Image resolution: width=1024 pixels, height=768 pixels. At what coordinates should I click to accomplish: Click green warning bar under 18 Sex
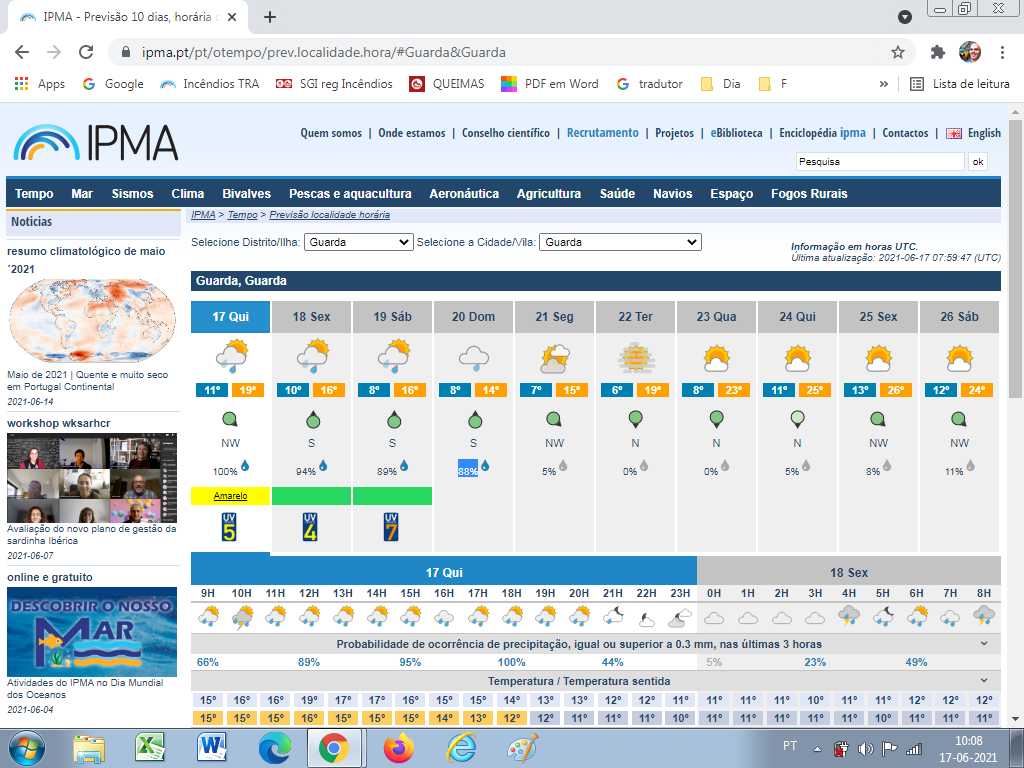click(x=312, y=496)
